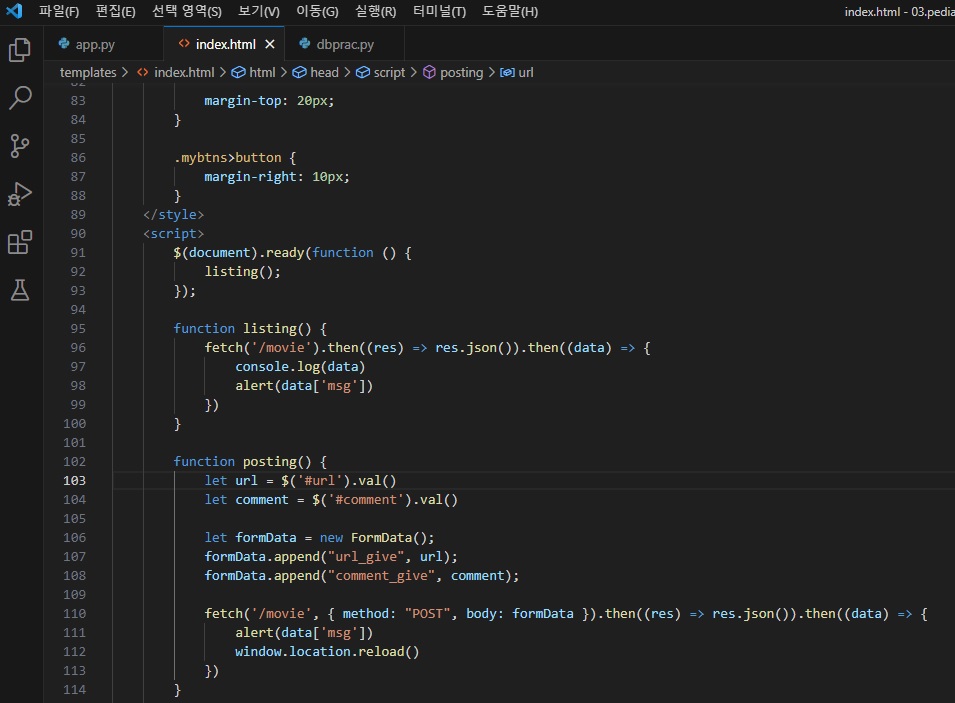Click the script breadcrumb item
The width and height of the screenshot is (955, 703).
tap(381, 72)
